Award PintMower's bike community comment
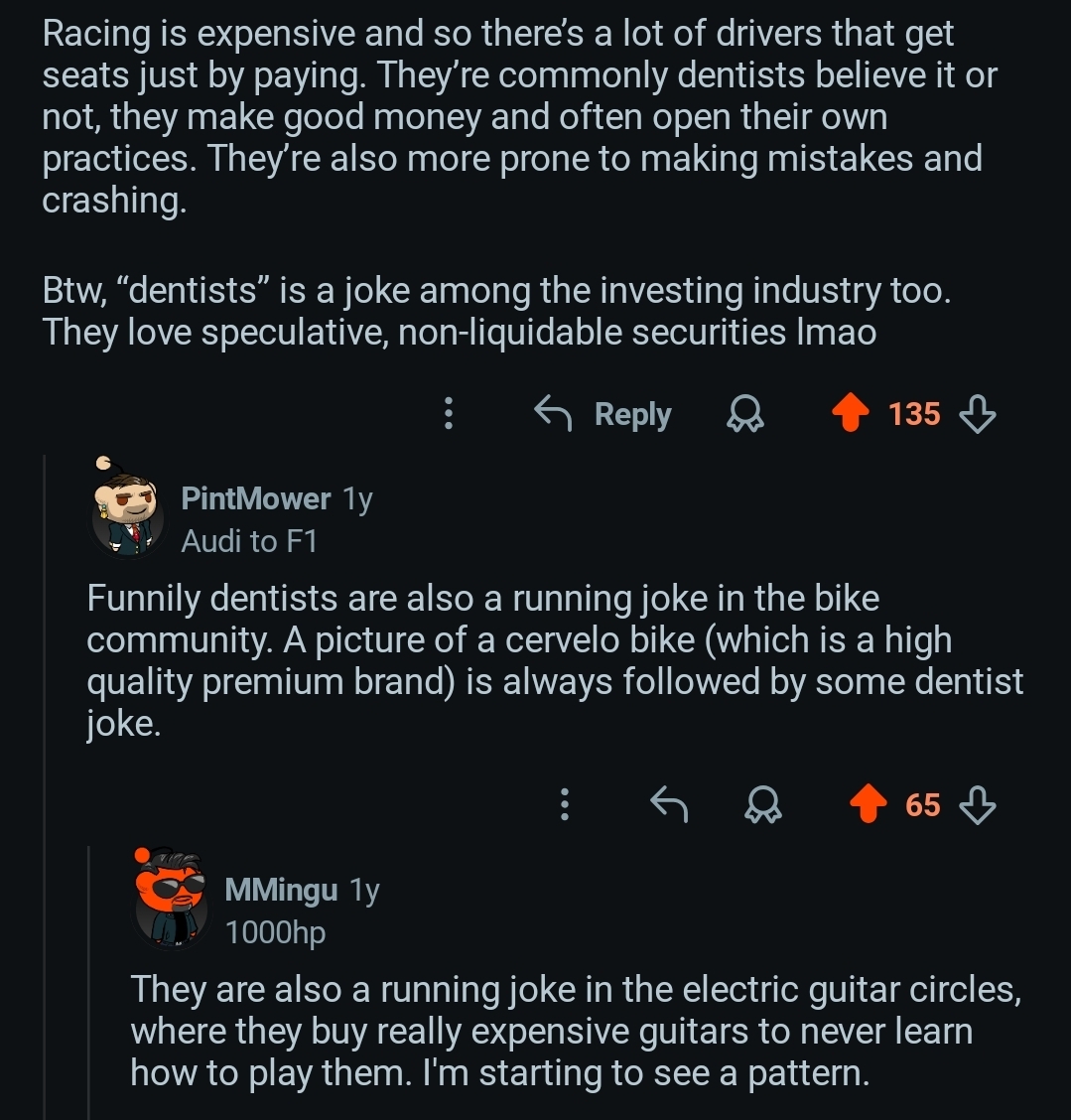The image size is (1071, 1120). point(763,803)
